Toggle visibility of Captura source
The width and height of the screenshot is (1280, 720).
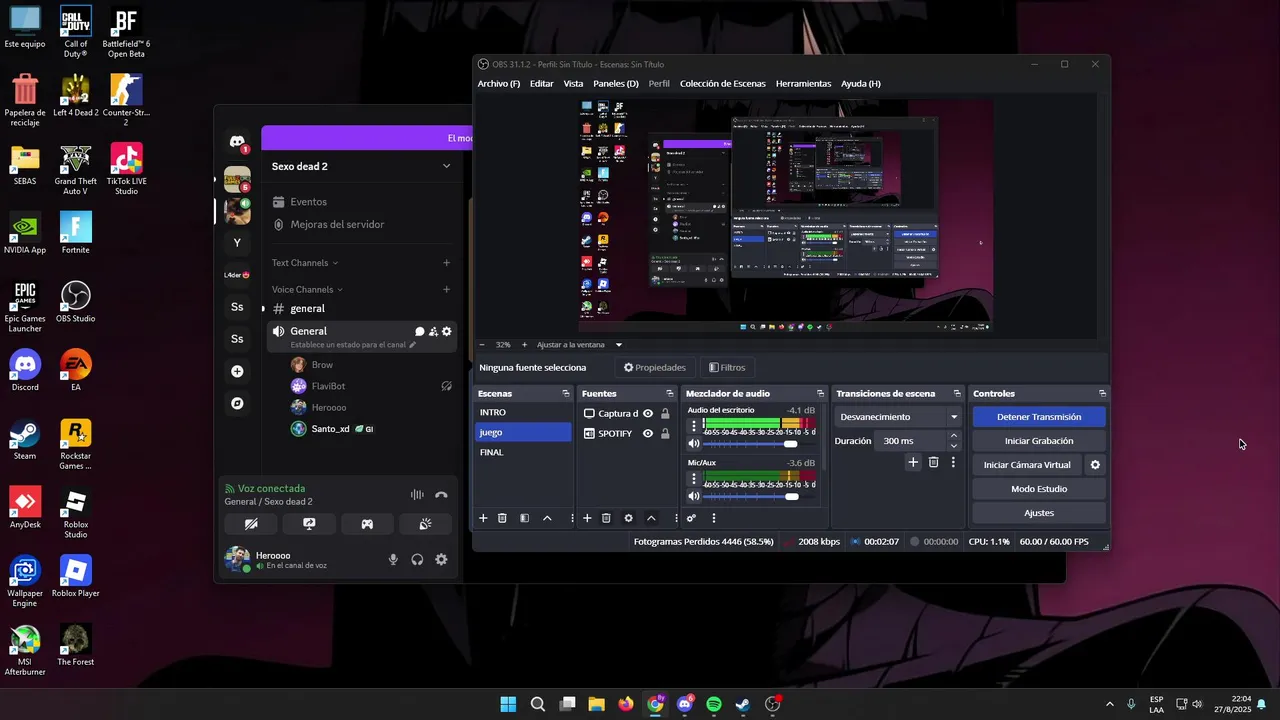[648, 413]
